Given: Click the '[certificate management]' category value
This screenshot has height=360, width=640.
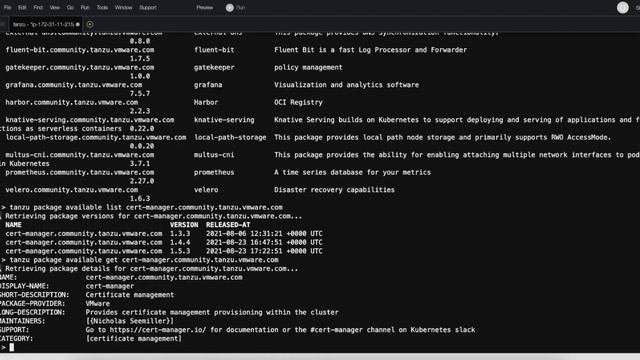Looking at the screenshot, I should [133, 339].
